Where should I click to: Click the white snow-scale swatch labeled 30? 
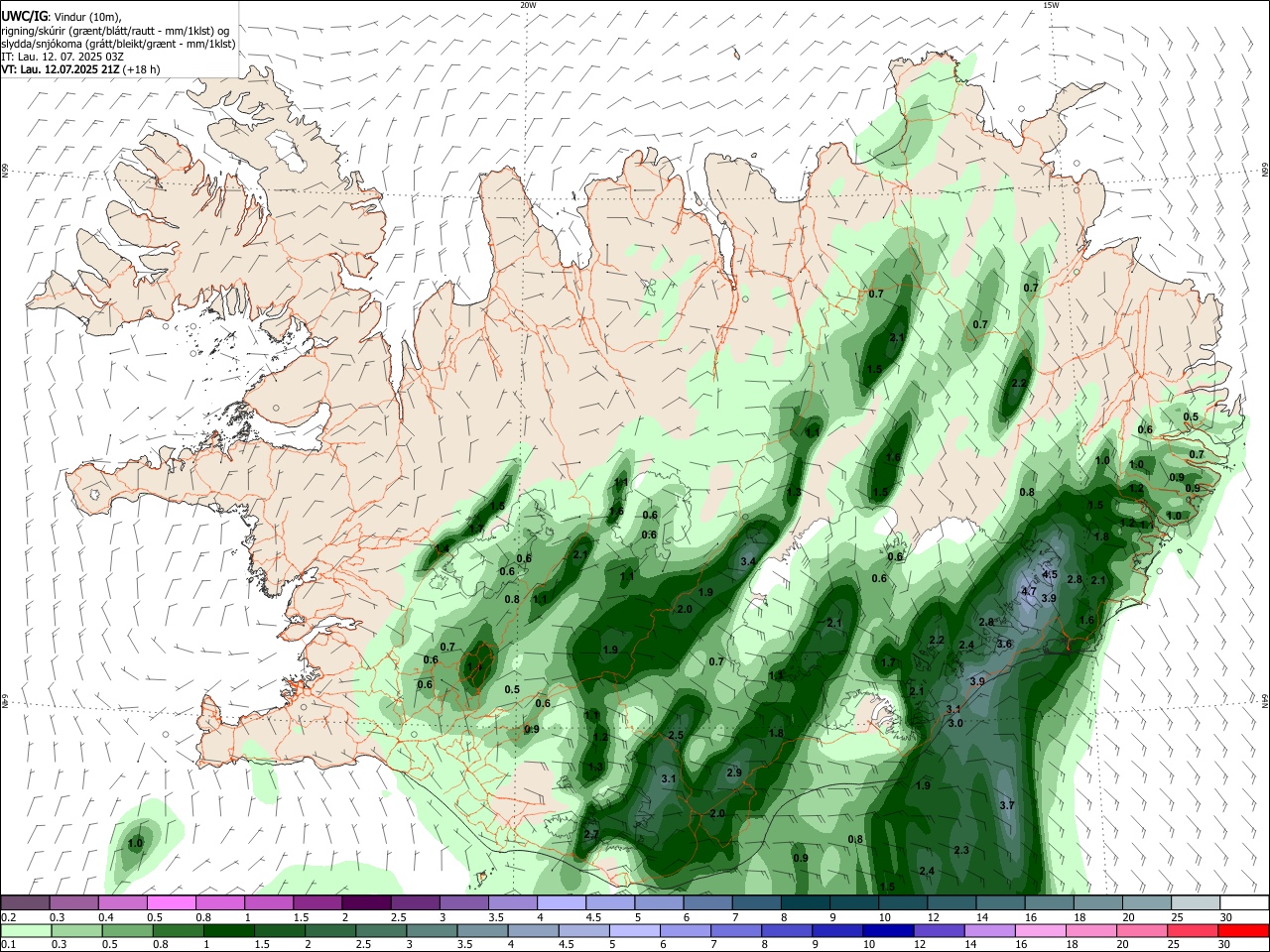click(x=1244, y=902)
